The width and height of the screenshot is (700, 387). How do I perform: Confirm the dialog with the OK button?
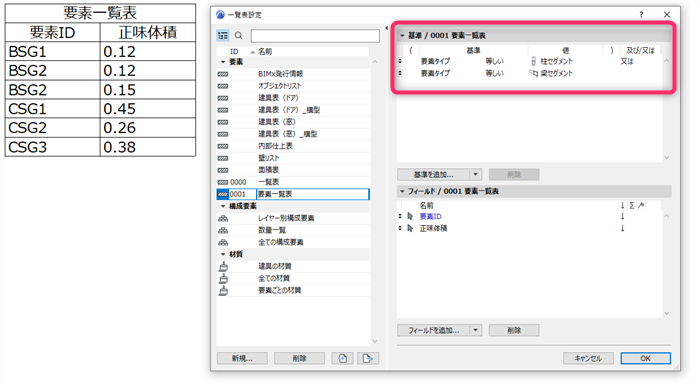coord(646,358)
